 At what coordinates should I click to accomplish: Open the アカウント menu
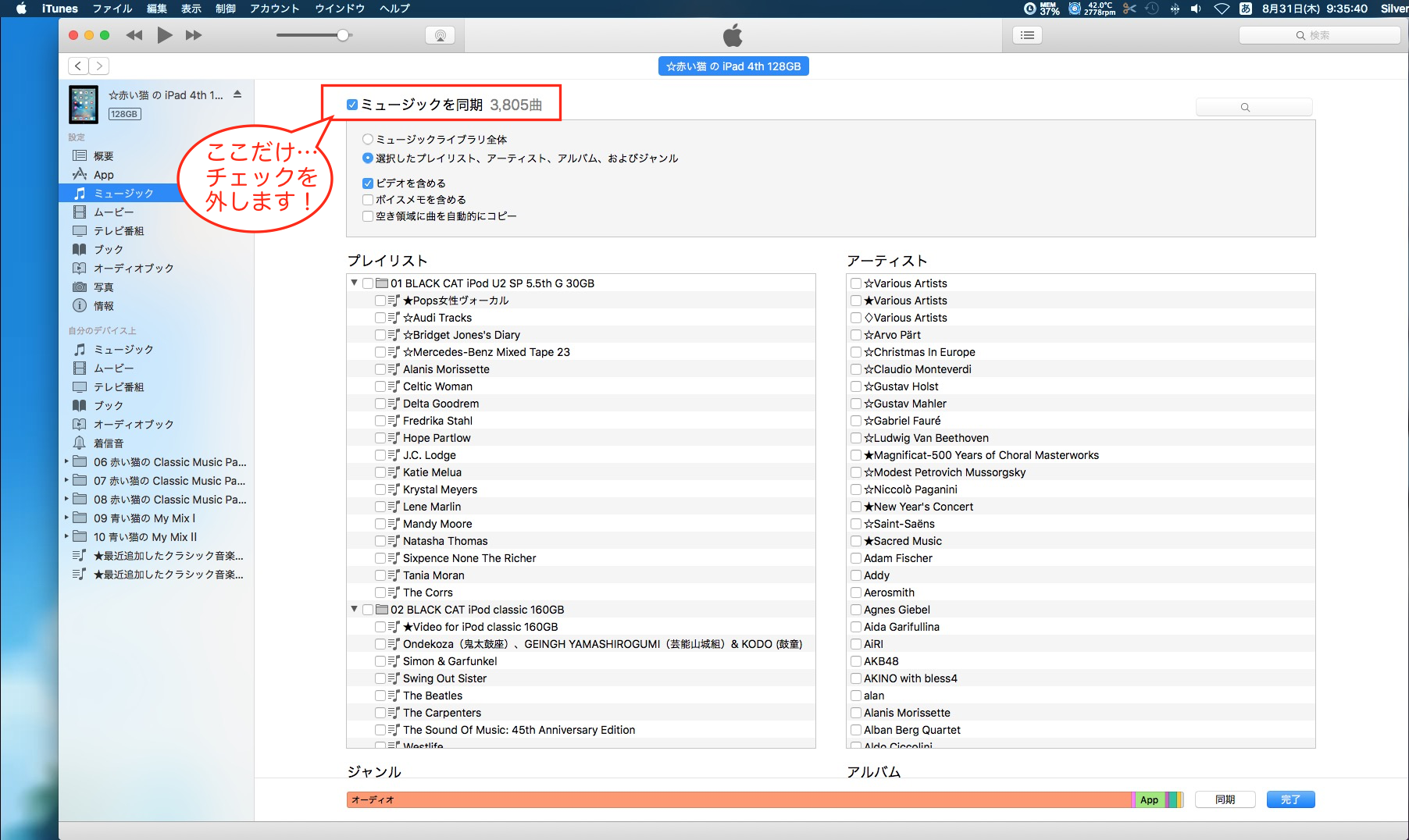[275, 9]
